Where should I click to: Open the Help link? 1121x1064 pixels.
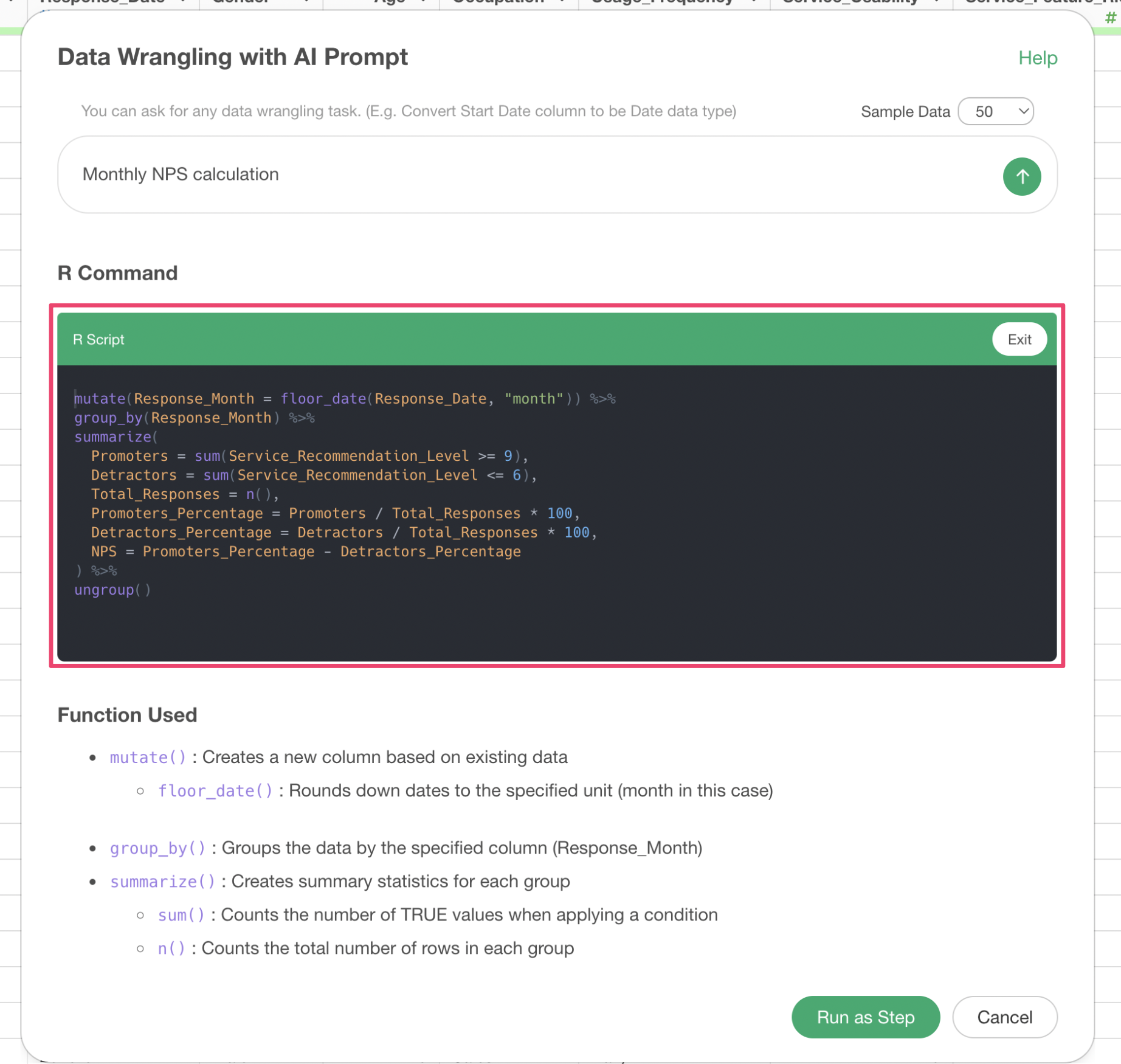[1037, 58]
